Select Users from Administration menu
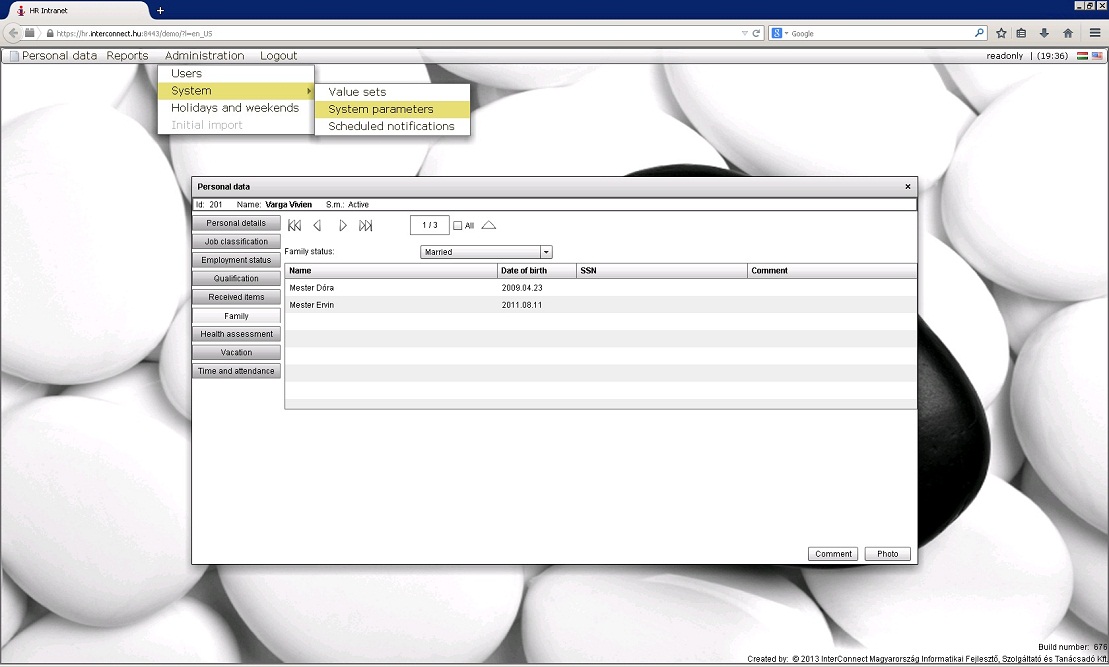Image resolution: width=1109 pixels, height=667 pixels. pyautogui.click(x=236, y=74)
